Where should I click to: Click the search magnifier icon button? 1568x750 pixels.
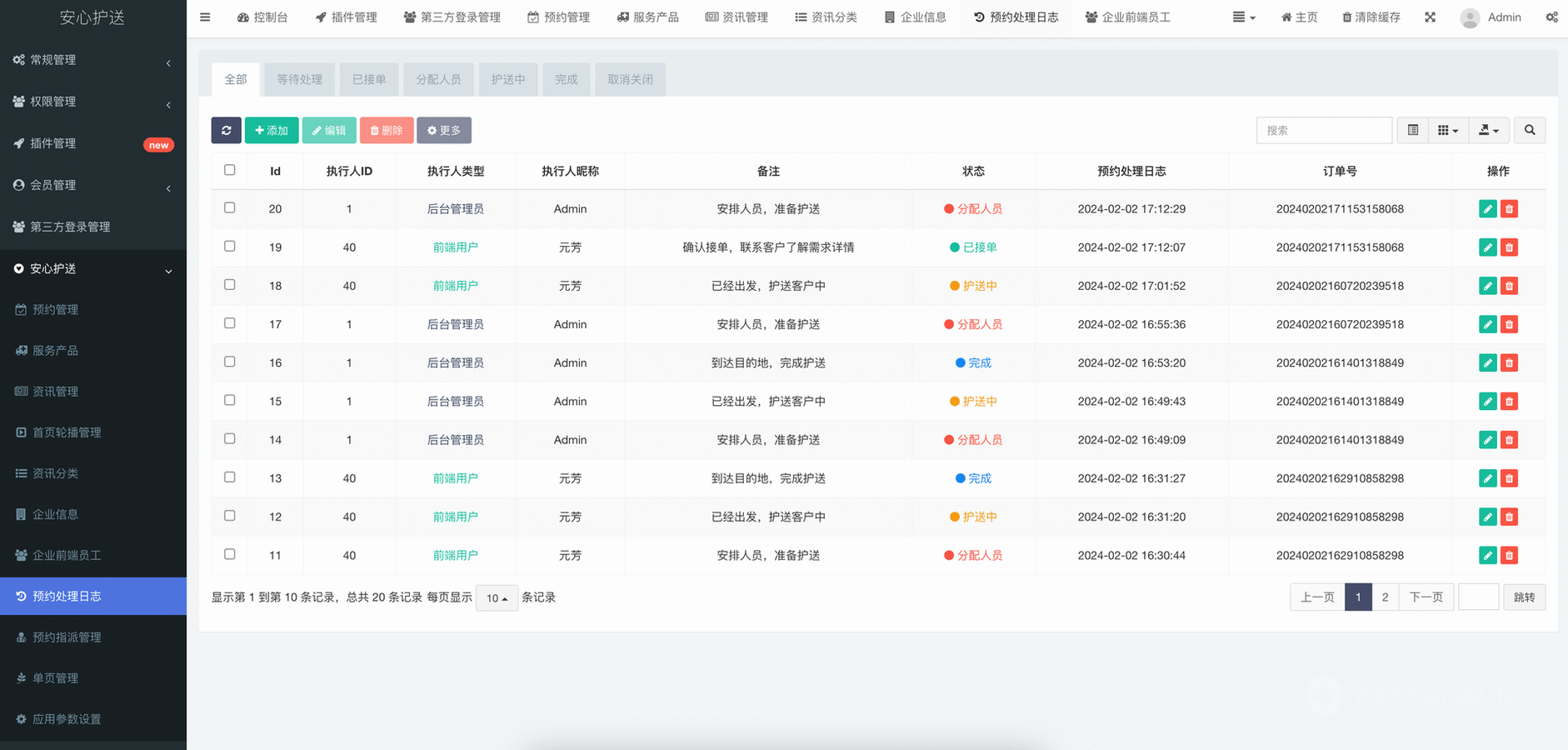click(x=1529, y=130)
